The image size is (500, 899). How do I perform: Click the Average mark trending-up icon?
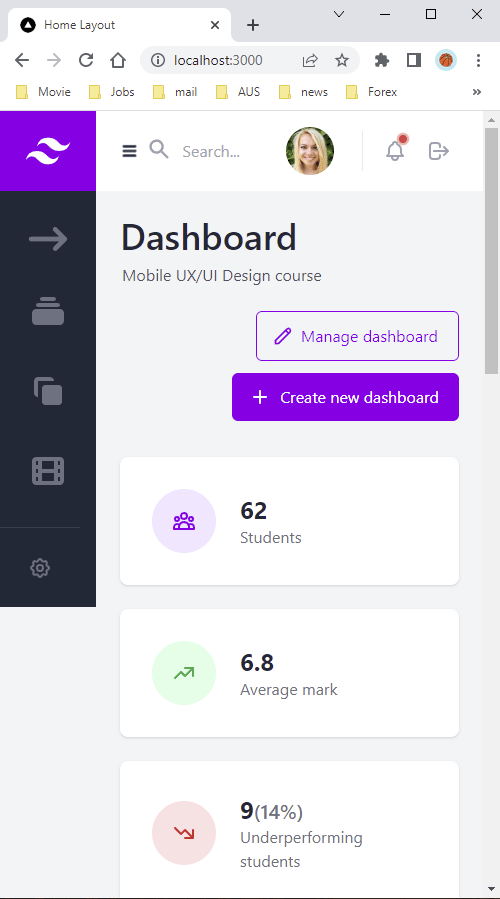coord(184,673)
